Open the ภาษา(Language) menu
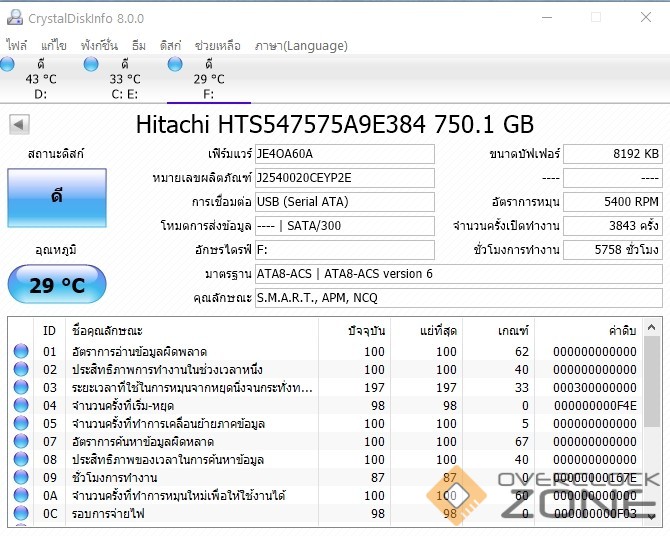The height and width of the screenshot is (536, 670). 301,45
